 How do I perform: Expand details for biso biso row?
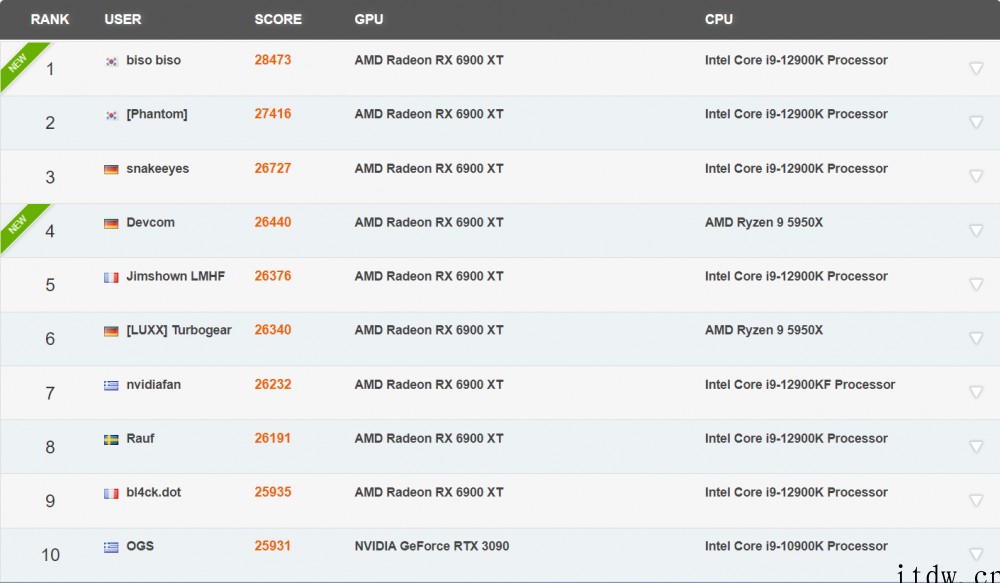click(976, 68)
